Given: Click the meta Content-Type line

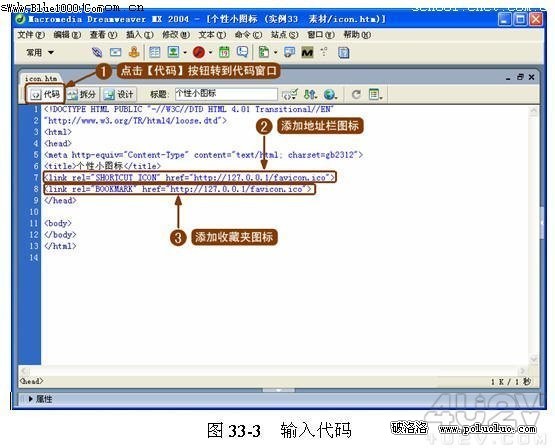Looking at the screenshot, I should pos(204,155).
